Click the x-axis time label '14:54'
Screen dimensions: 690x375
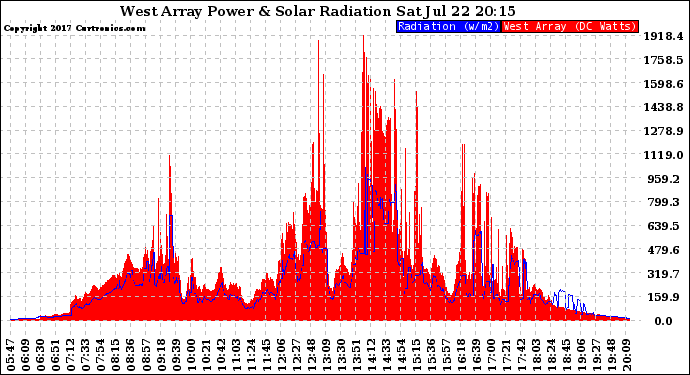coord(401,355)
